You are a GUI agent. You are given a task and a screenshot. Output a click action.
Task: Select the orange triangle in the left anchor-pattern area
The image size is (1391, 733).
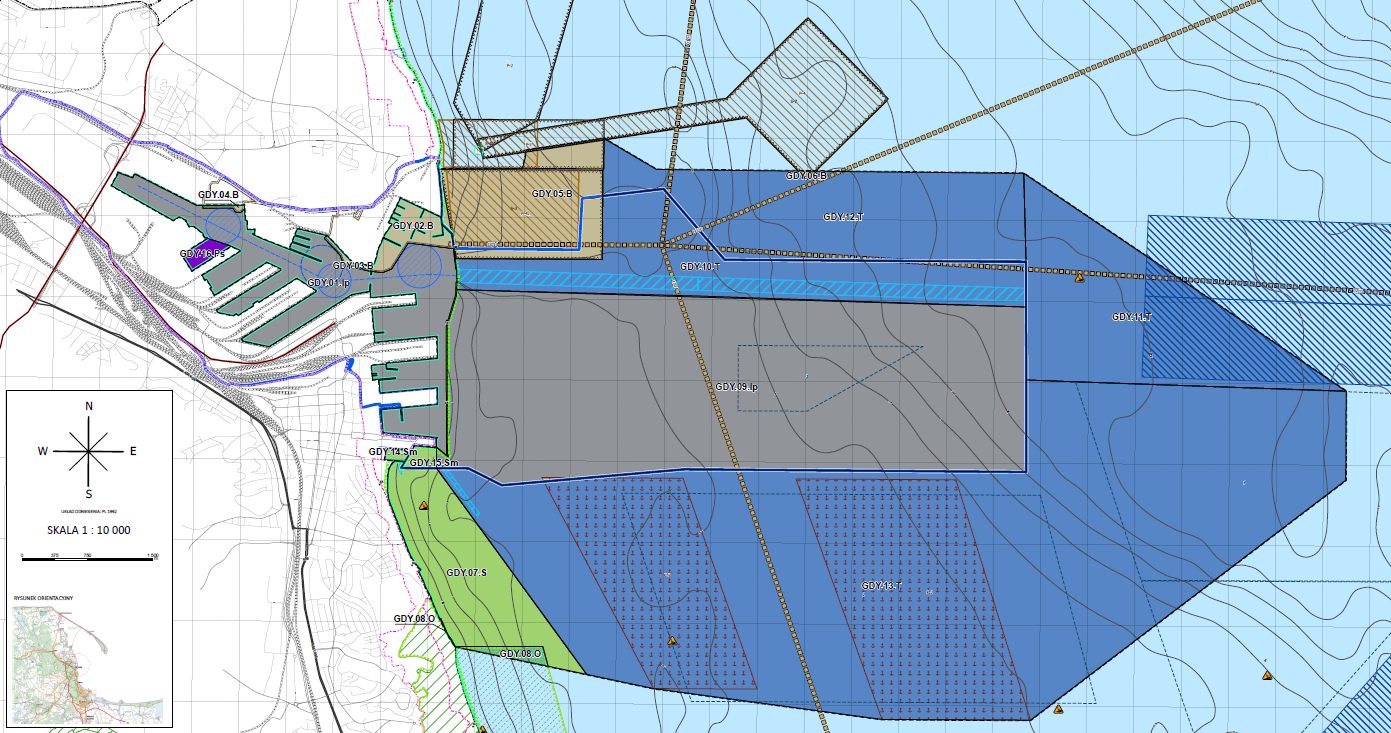click(x=672, y=641)
